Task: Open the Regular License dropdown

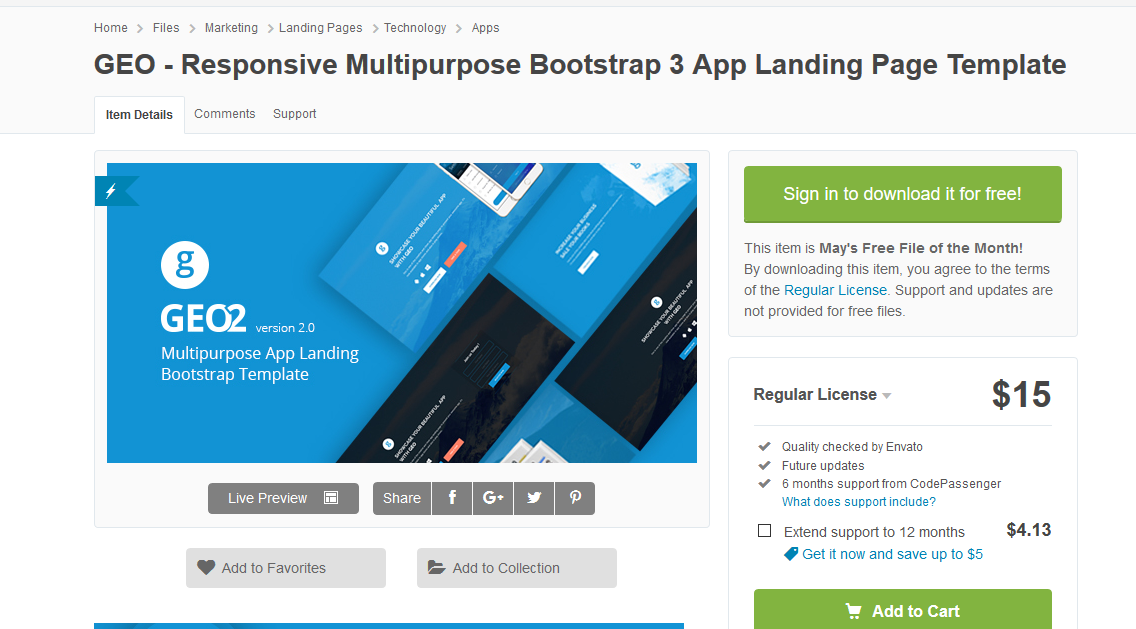Action: (x=822, y=395)
